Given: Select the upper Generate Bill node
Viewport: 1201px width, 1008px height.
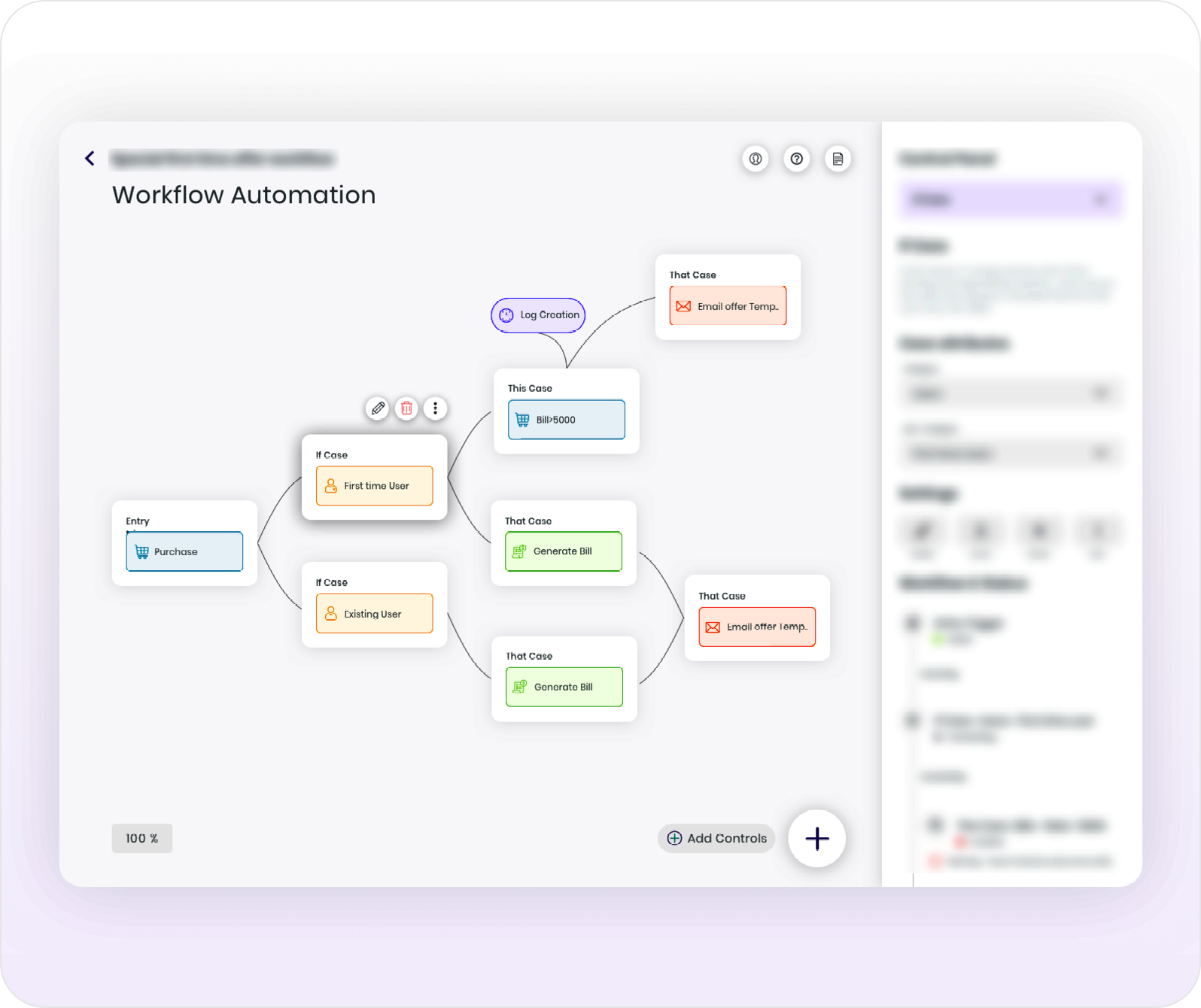Looking at the screenshot, I should (564, 551).
